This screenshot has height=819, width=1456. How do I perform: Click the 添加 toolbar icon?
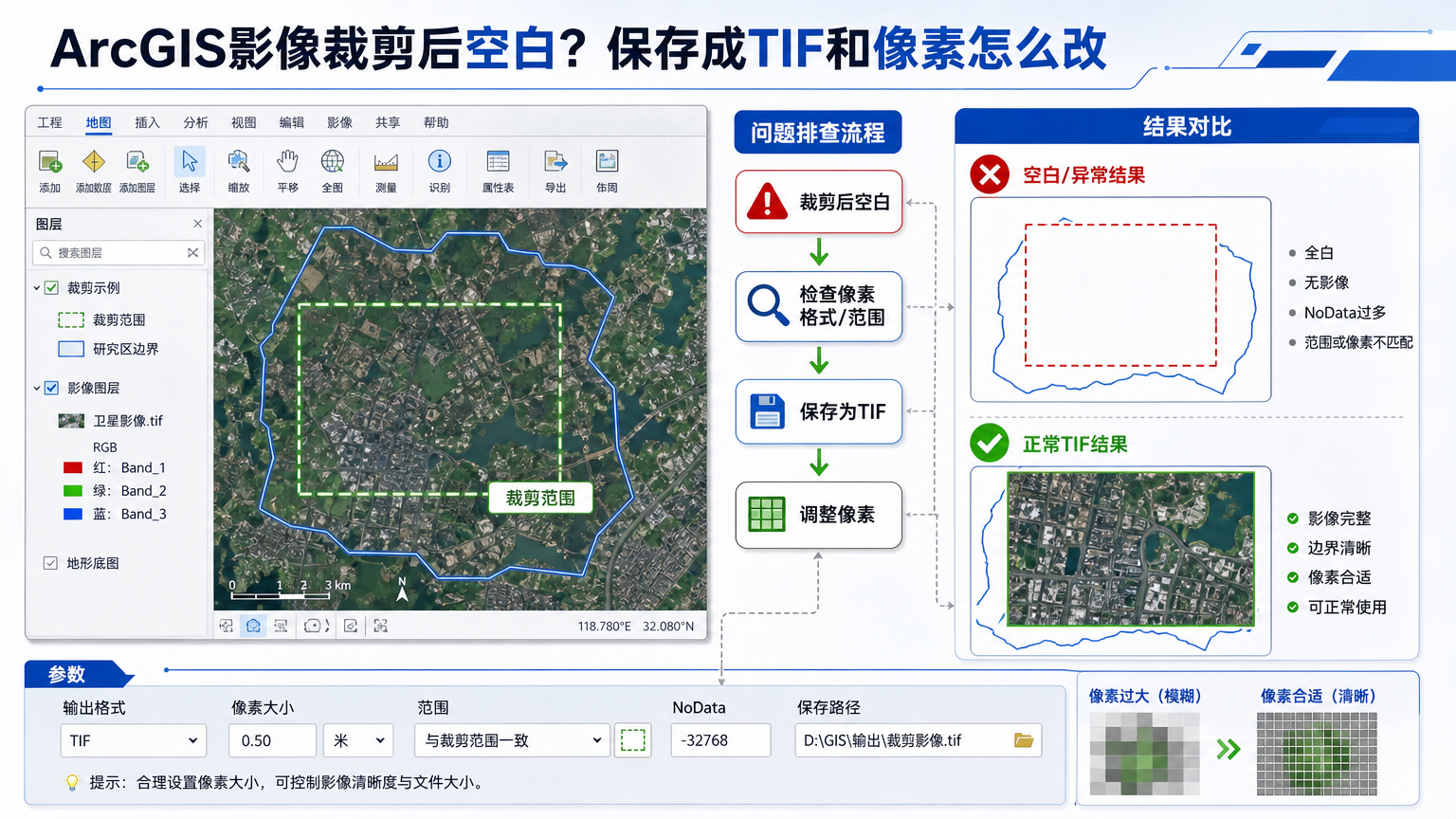50,161
